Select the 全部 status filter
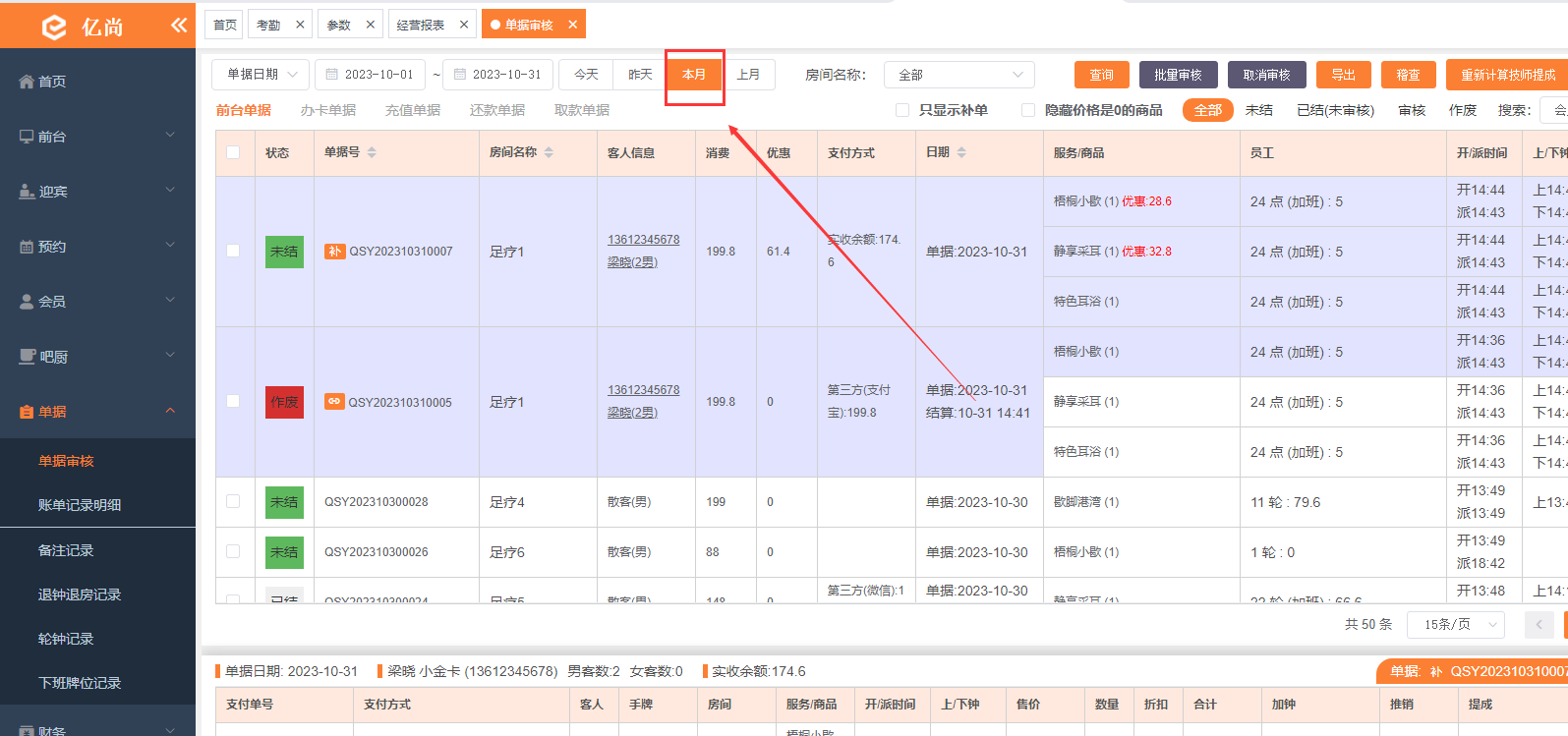 pos(1208,110)
